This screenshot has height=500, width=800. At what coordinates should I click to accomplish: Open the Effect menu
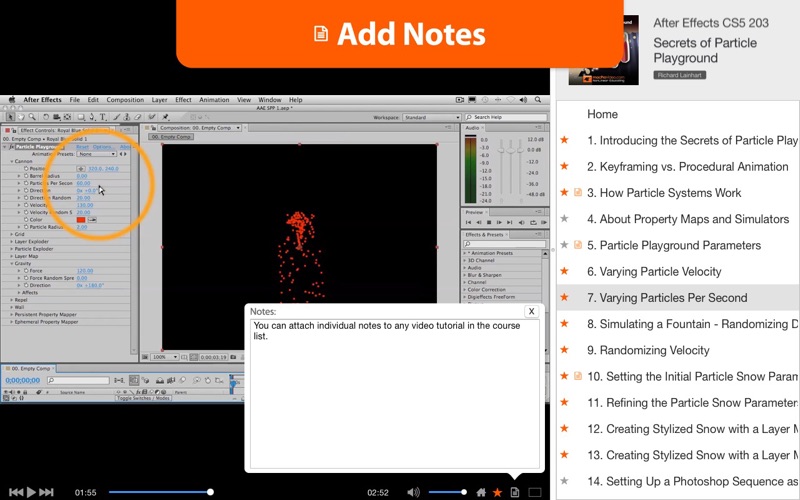183,100
